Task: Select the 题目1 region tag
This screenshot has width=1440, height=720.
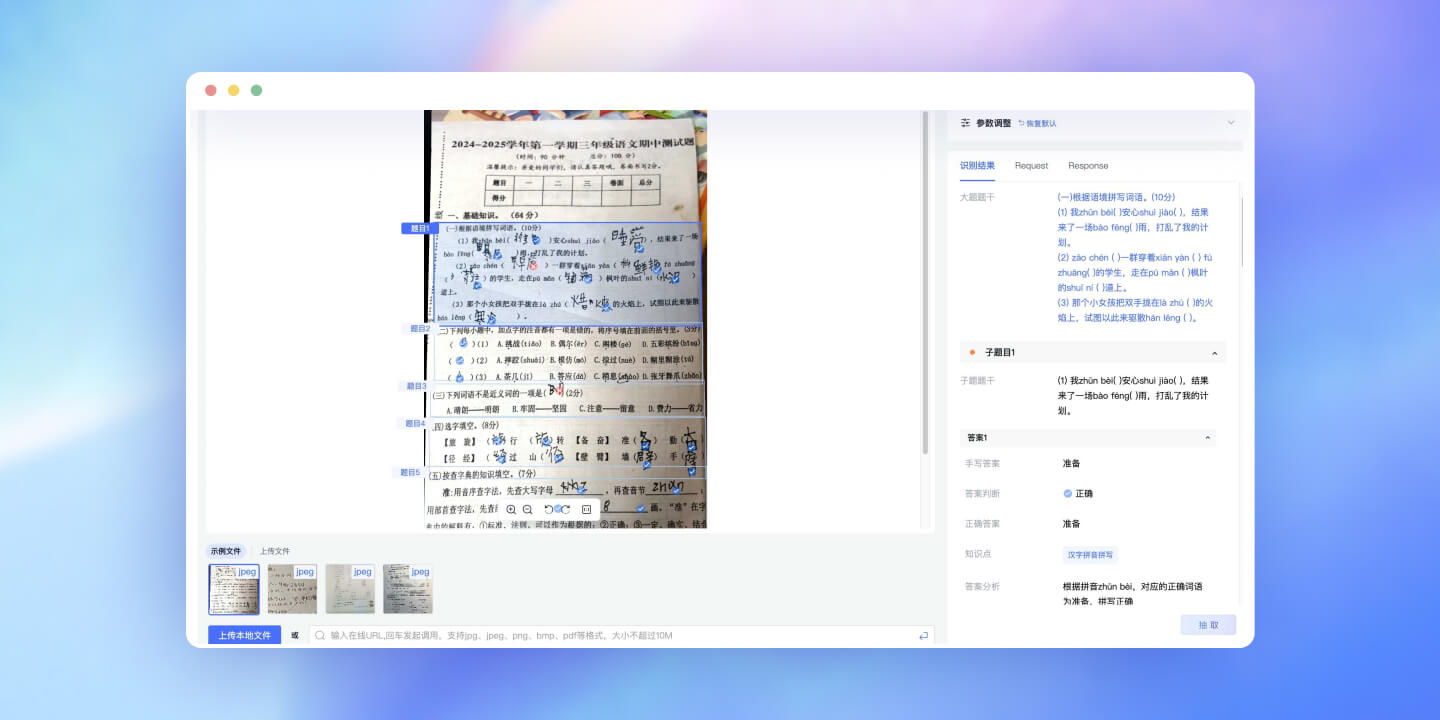Action: pyautogui.click(x=419, y=228)
